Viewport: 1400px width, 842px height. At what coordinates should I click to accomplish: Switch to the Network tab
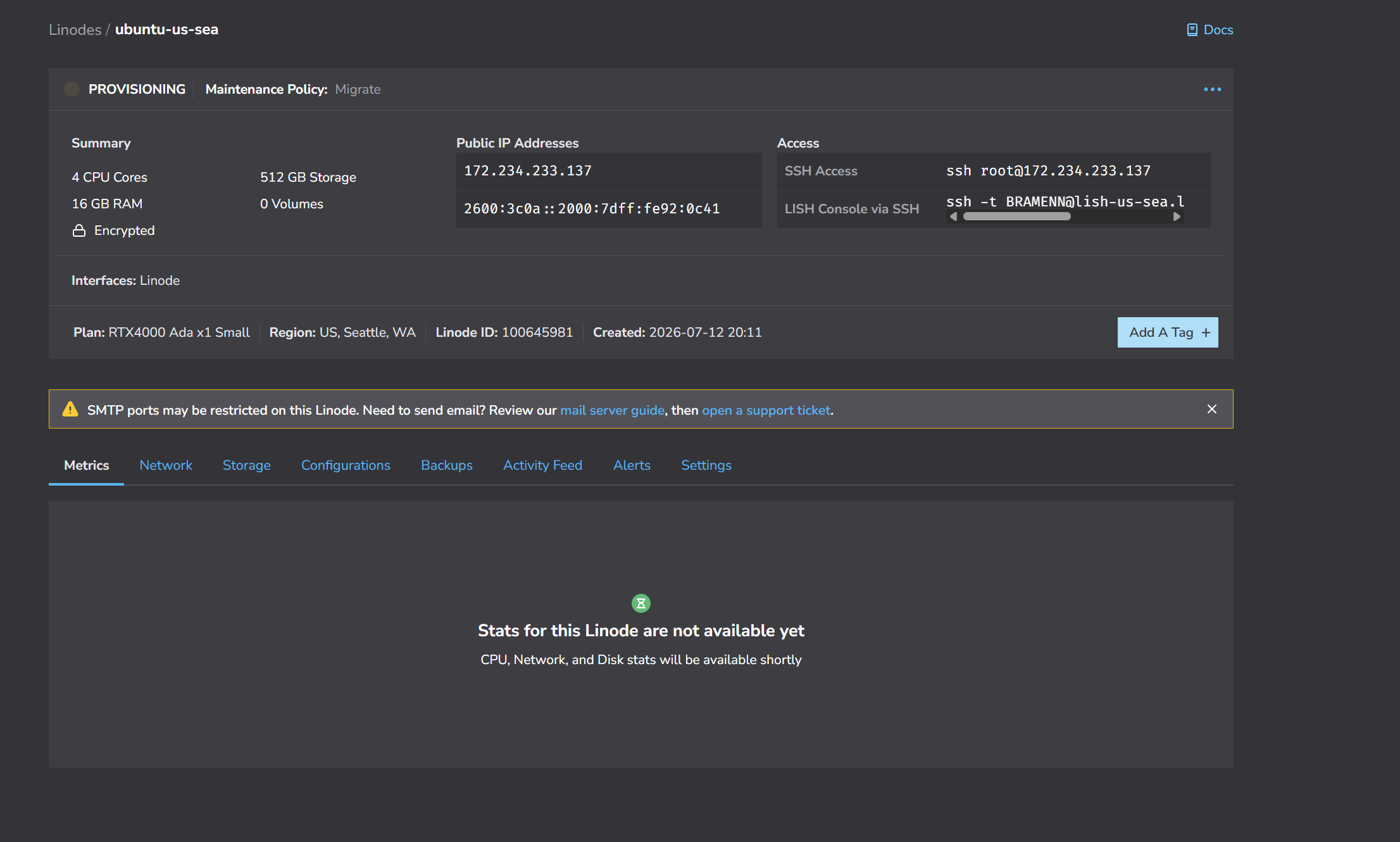(x=166, y=465)
